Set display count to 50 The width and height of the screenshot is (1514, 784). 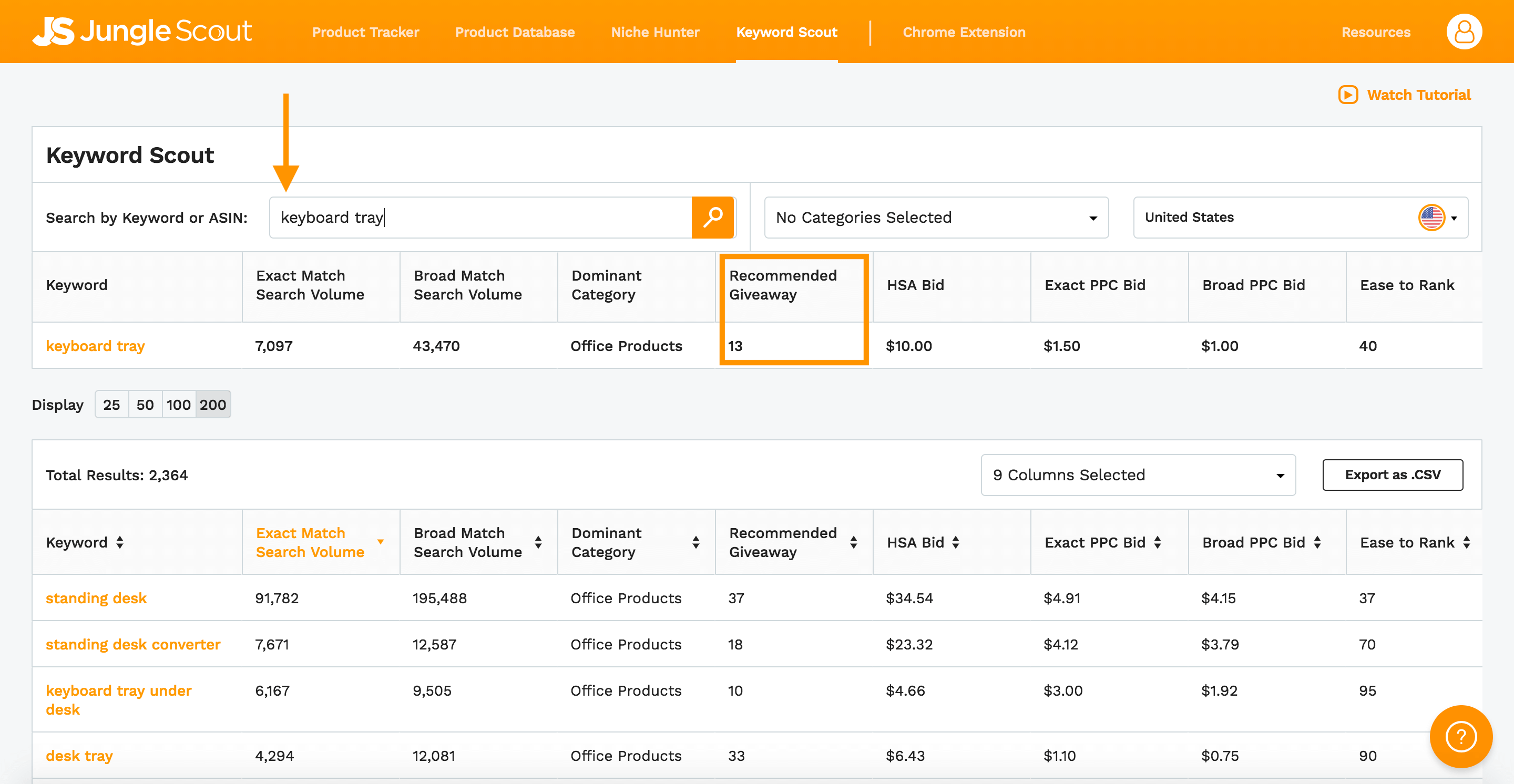[x=145, y=405]
